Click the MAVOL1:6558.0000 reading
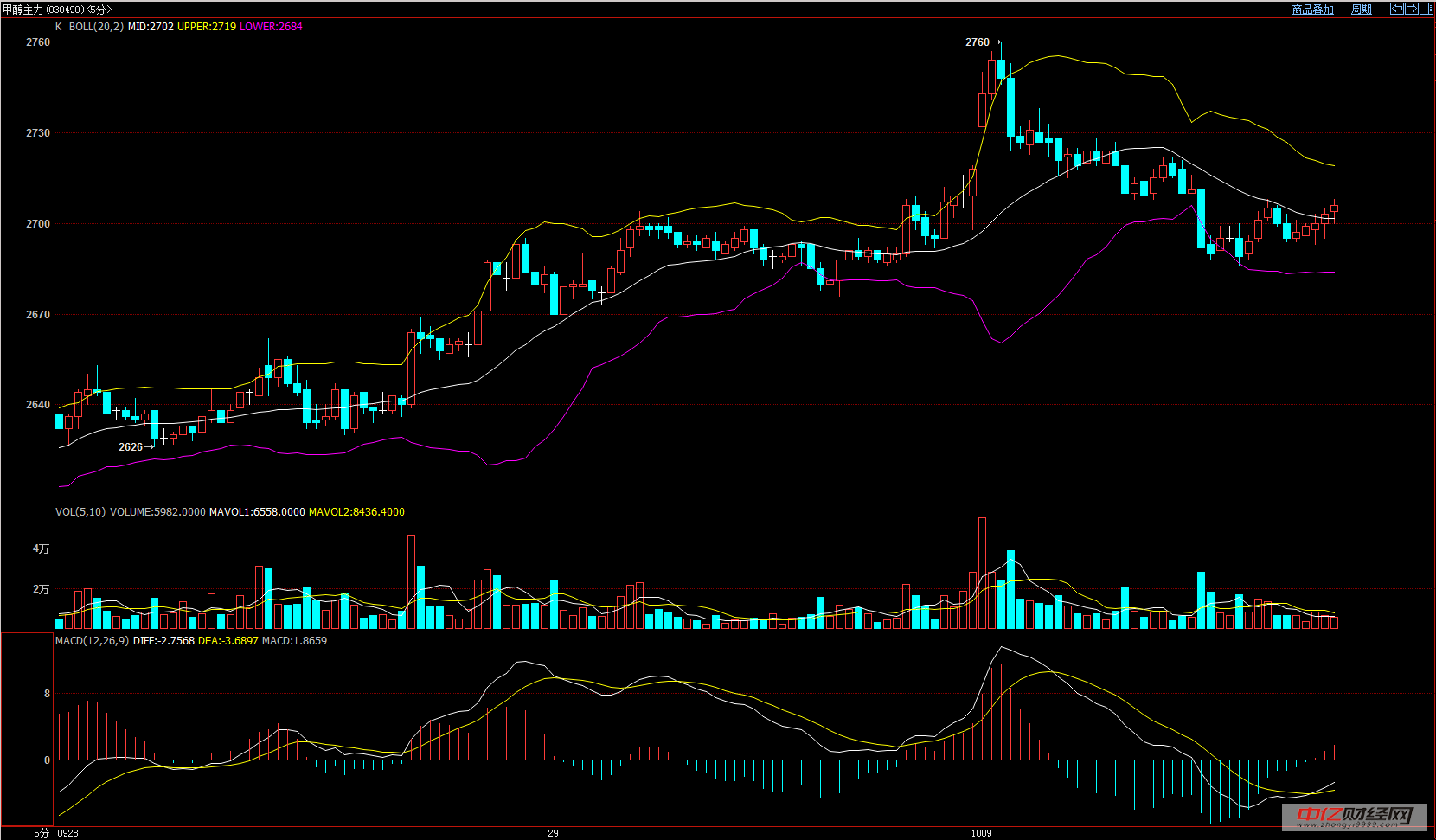The height and width of the screenshot is (840, 1436). 257,512
